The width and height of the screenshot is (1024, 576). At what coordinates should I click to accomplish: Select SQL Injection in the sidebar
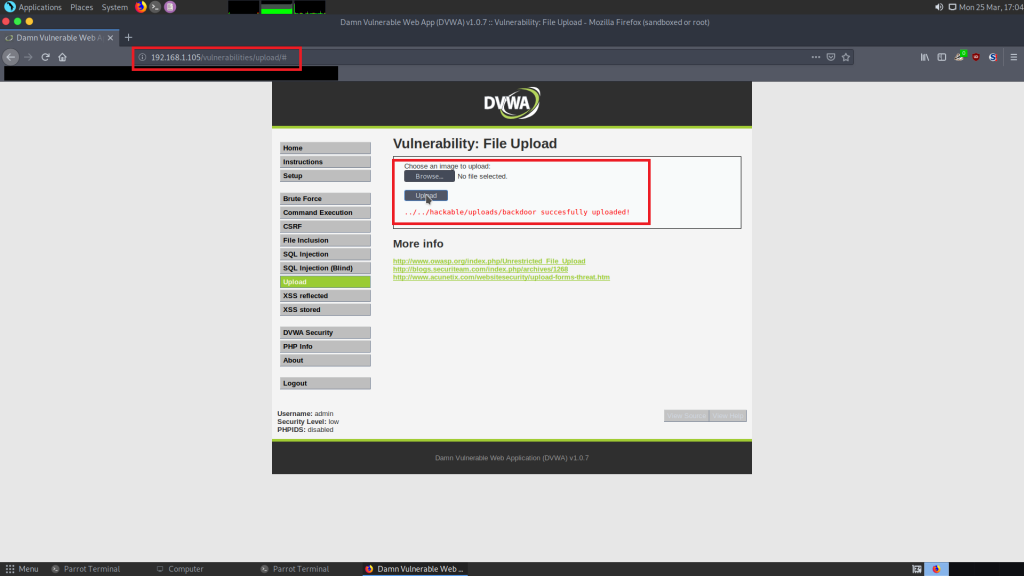325,254
